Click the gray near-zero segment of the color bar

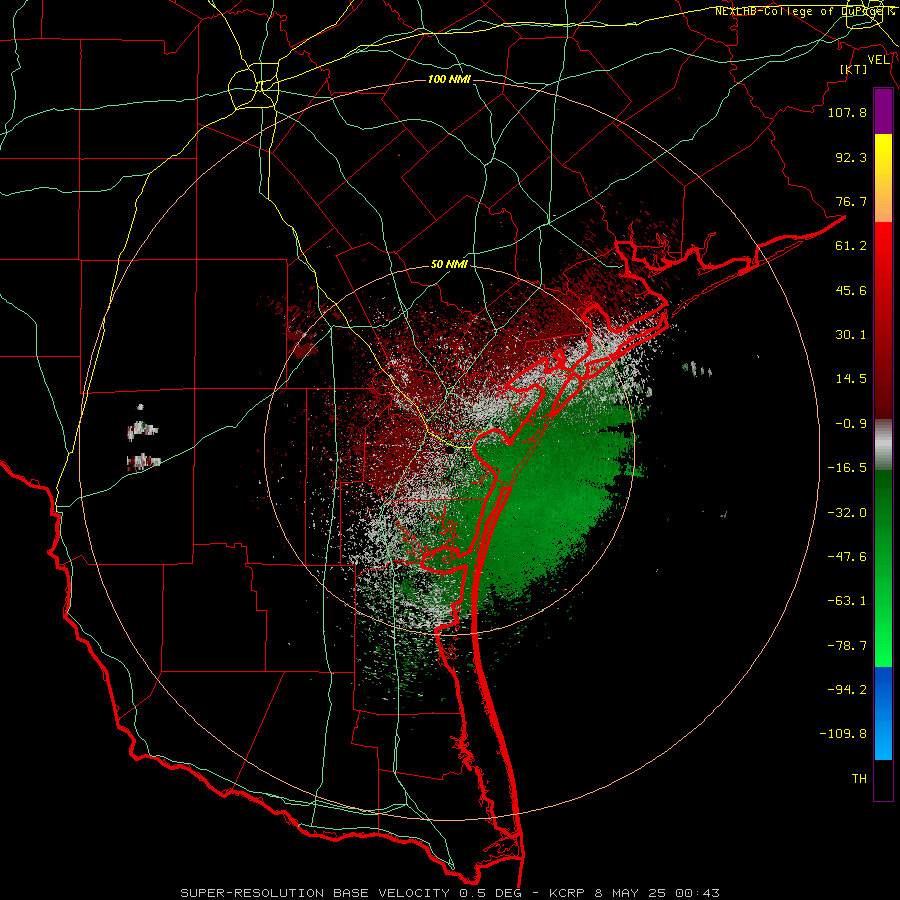tap(883, 445)
